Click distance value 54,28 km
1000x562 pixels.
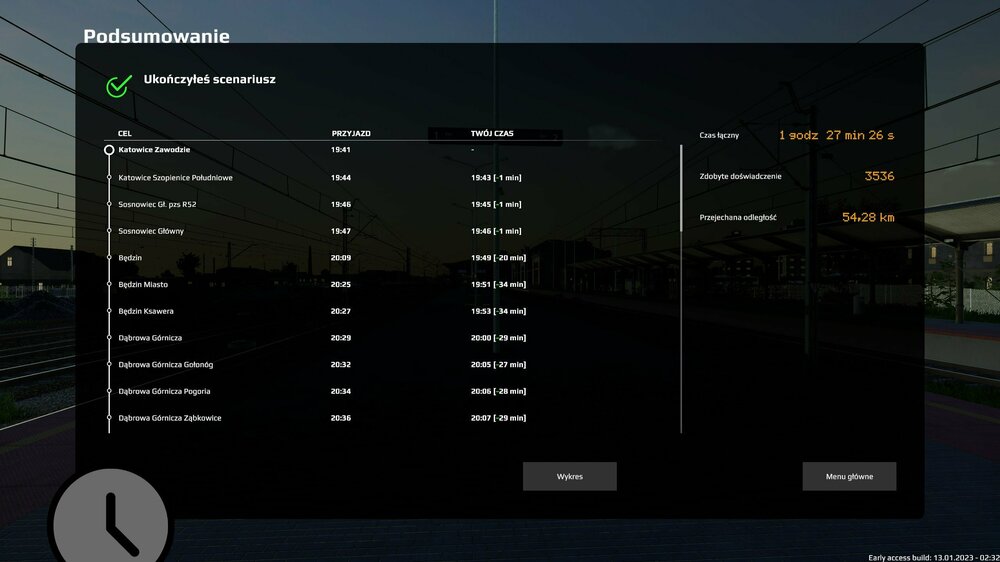point(868,218)
